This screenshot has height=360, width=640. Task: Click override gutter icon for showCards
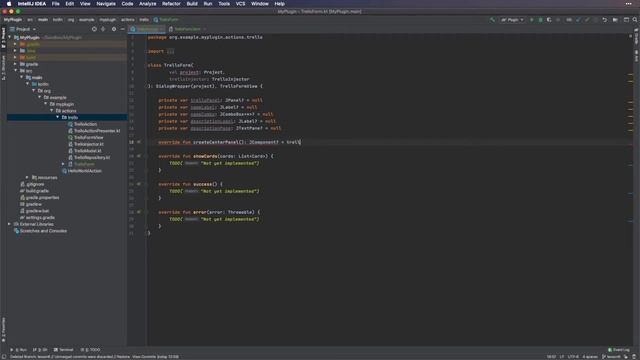coord(139,156)
